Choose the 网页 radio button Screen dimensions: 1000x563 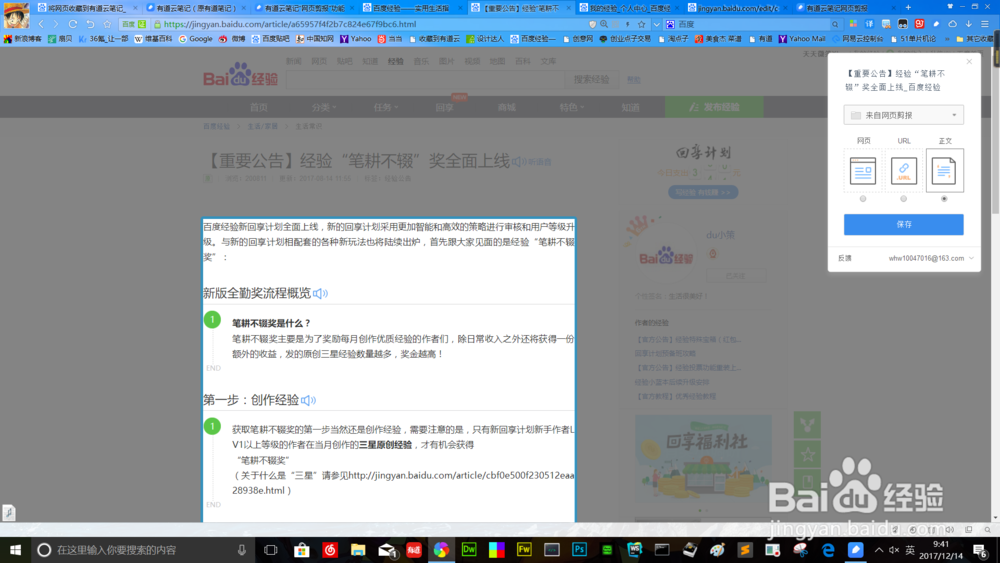pyautogui.click(x=863, y=199)
